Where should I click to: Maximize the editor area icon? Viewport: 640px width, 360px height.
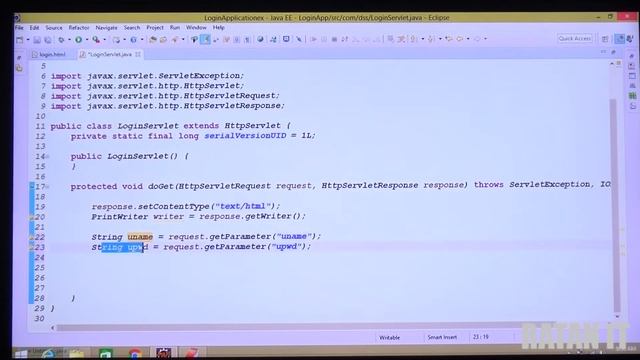613,52
